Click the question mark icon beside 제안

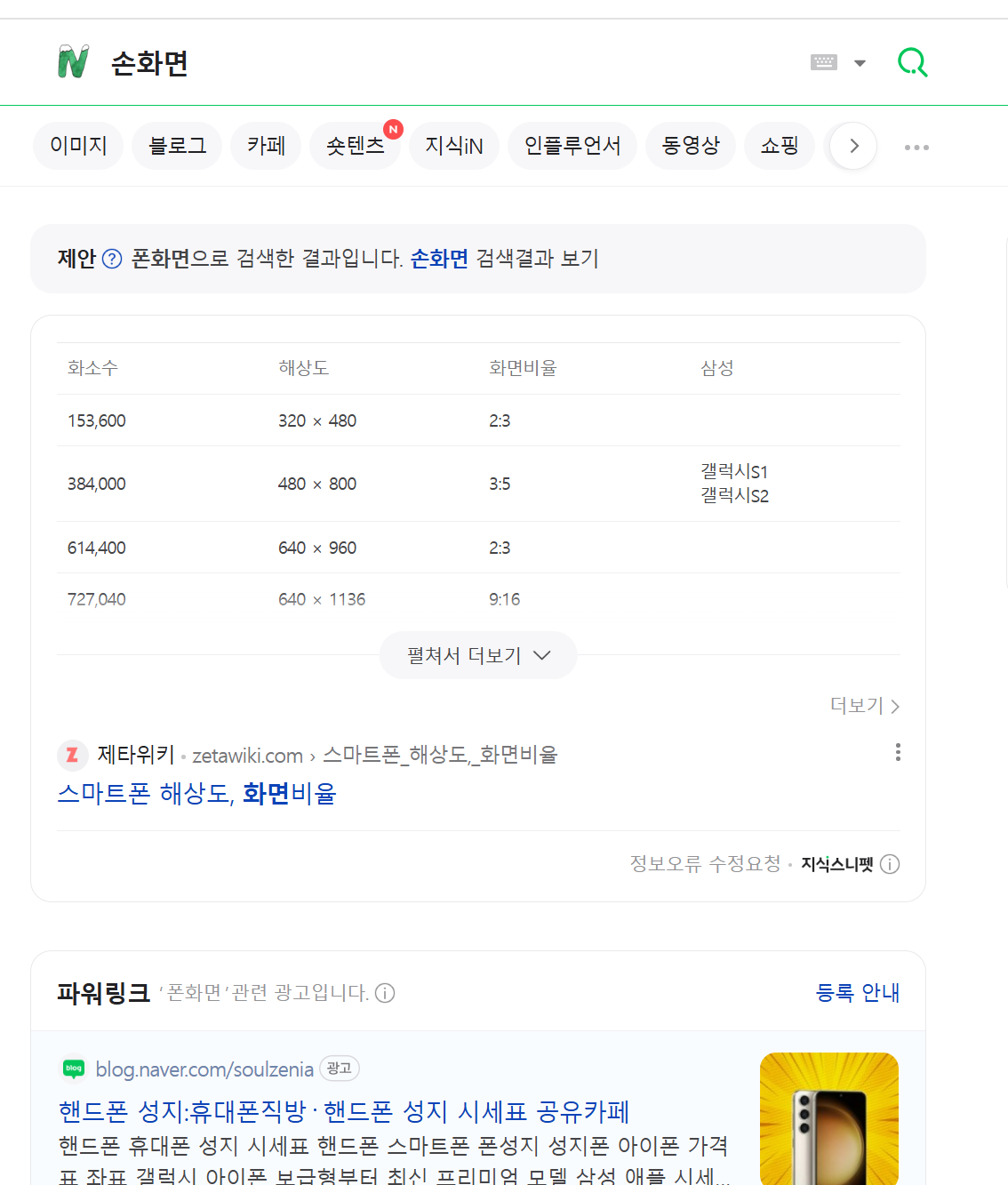pos(112,259)
